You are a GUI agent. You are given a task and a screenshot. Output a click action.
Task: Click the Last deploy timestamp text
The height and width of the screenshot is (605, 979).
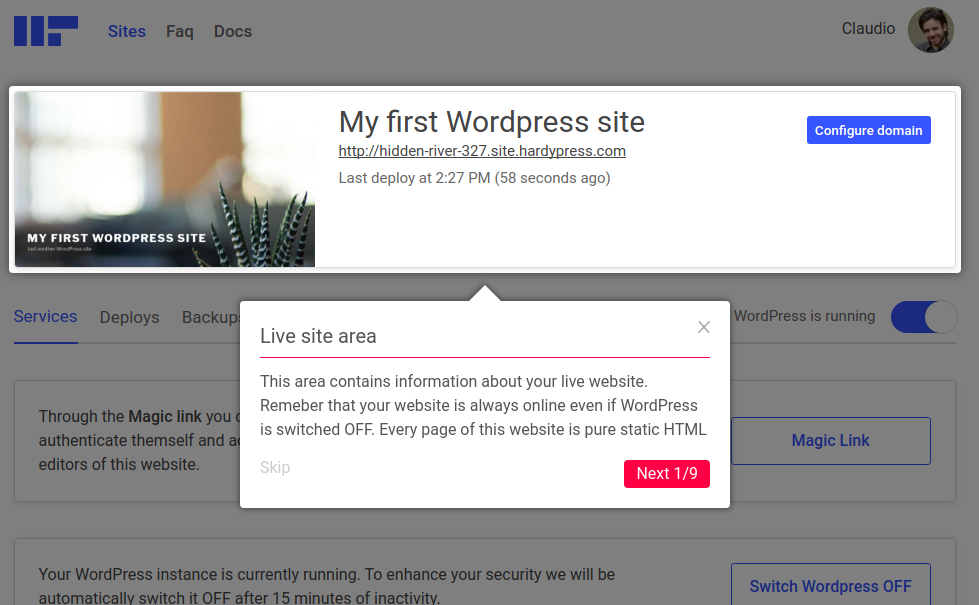pos(474,178)
